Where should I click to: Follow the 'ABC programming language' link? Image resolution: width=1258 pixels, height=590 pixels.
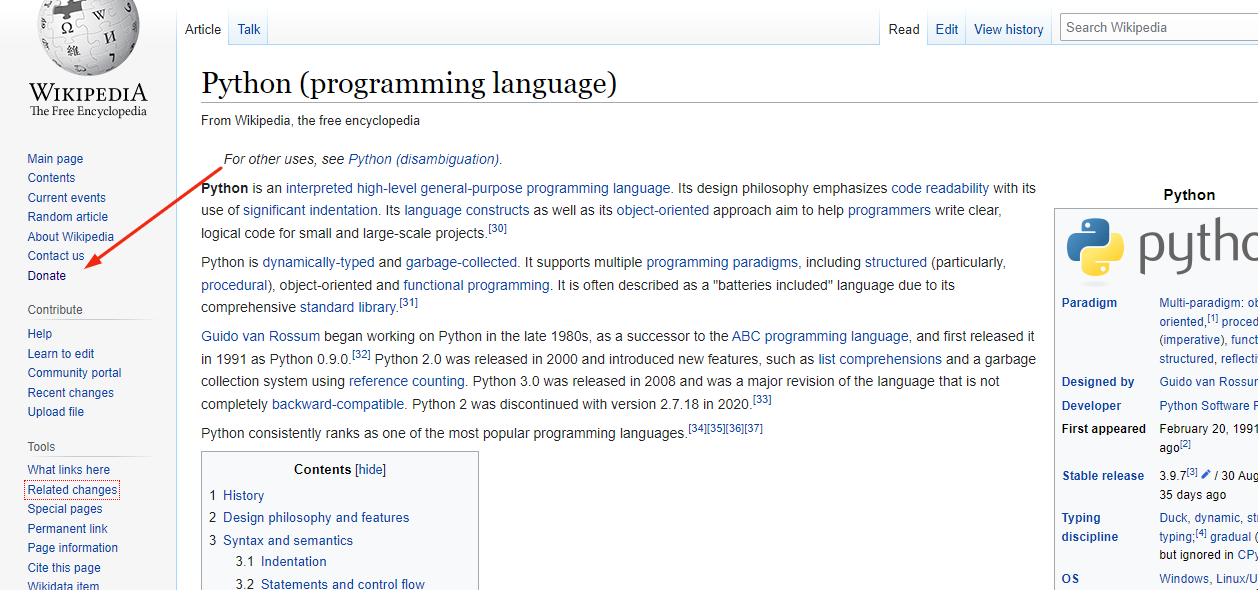(820, 336)
